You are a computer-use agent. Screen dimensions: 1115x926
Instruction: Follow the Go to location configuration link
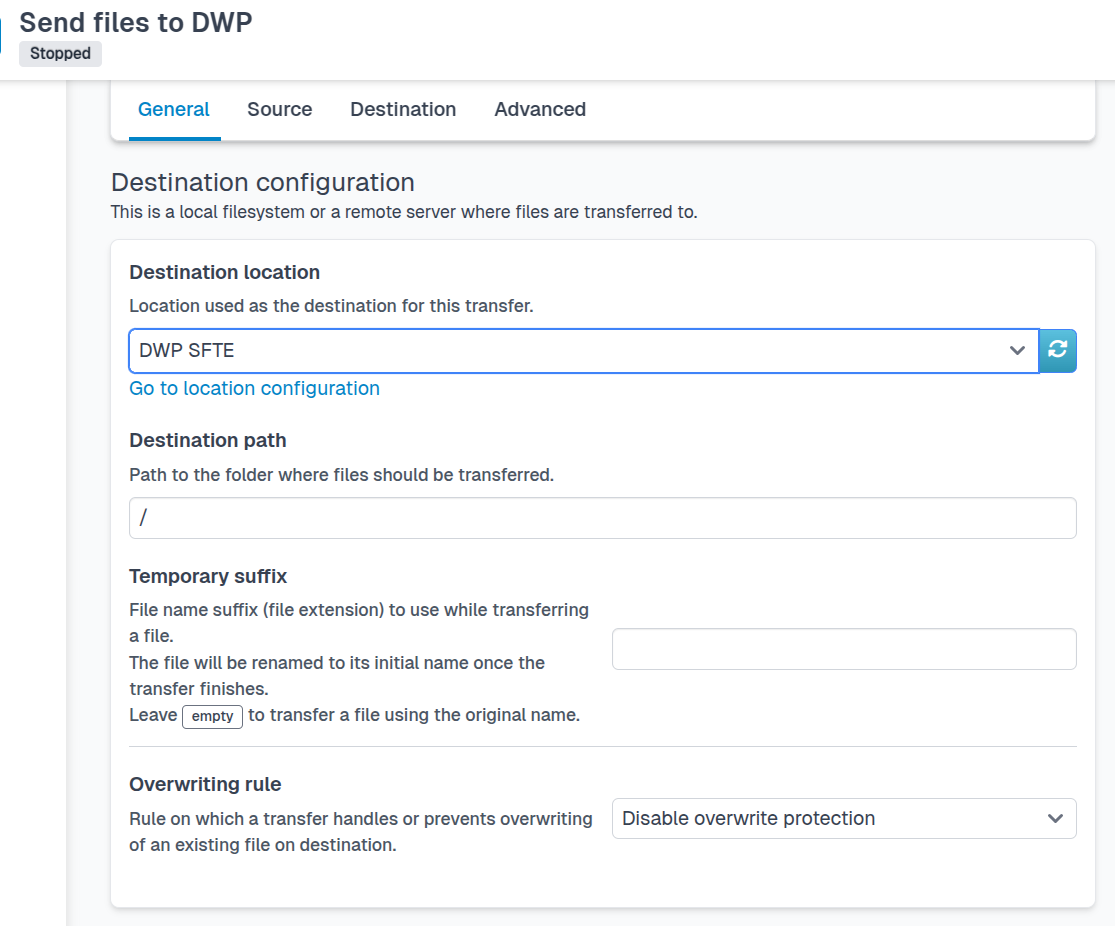click(254, 388)
